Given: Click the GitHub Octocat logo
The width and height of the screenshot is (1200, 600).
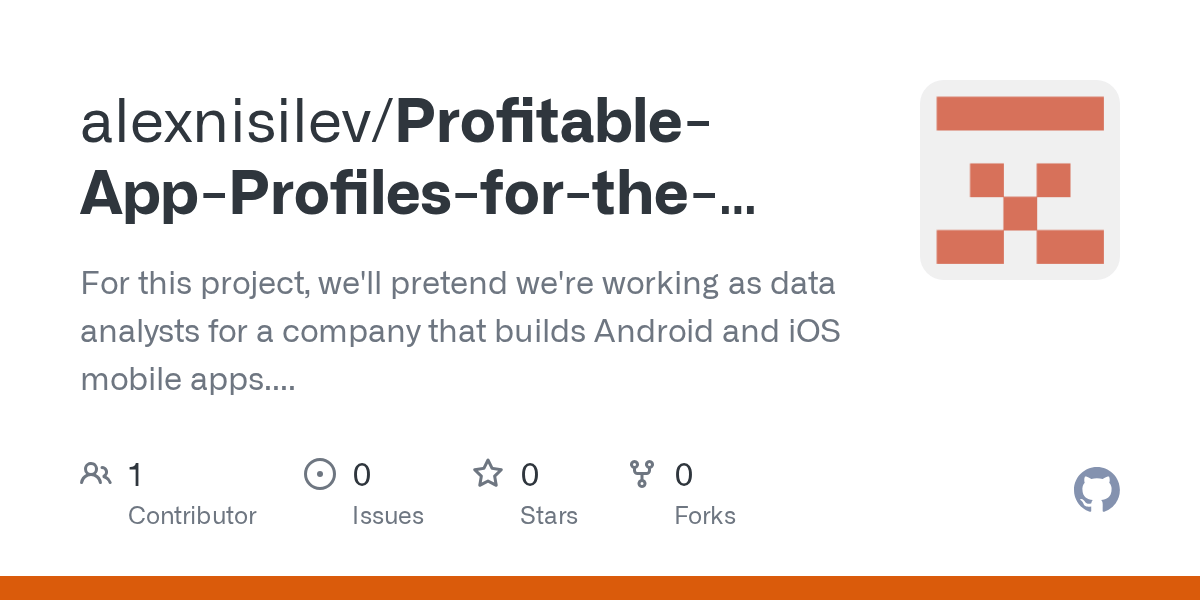Looking at the screenshot, I should (x=1096, y=491).
